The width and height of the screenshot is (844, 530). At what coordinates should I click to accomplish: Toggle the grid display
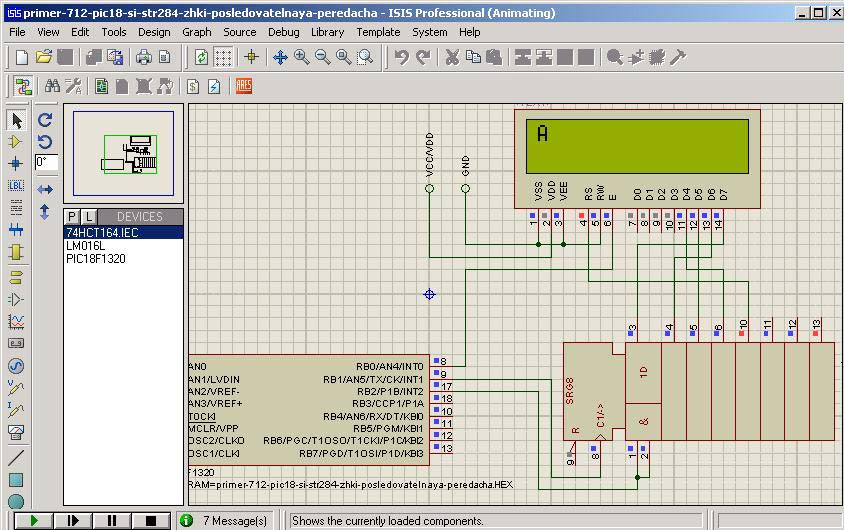(x=224, y=57)
